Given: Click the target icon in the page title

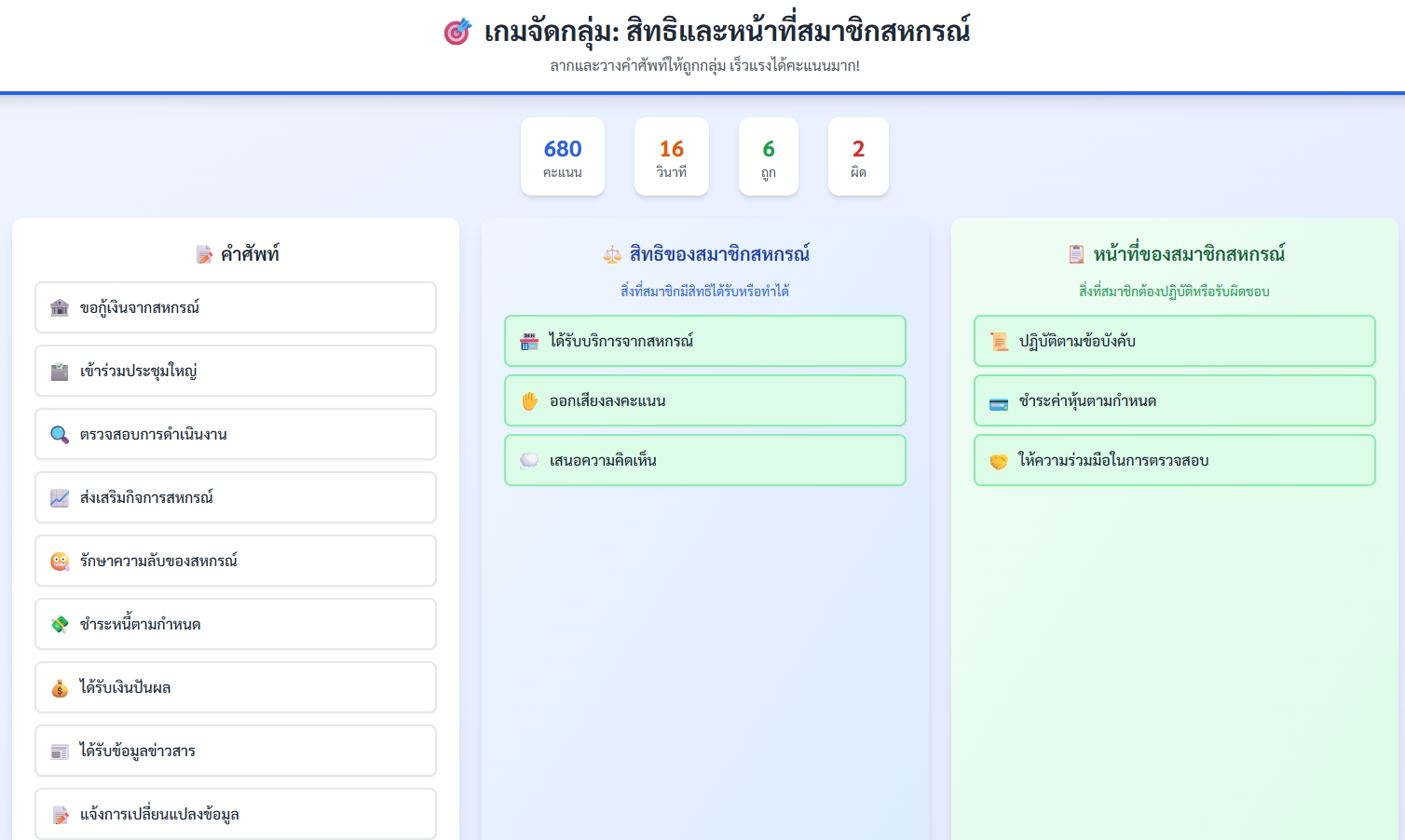Looking at the screenshot, I should coord(457,31).
